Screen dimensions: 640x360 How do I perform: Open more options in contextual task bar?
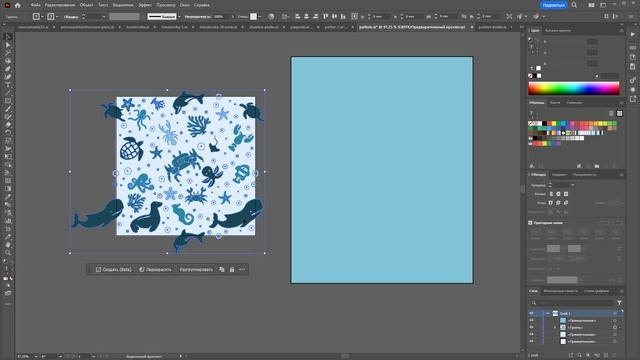pyautogui.click(x=242, y=269)
